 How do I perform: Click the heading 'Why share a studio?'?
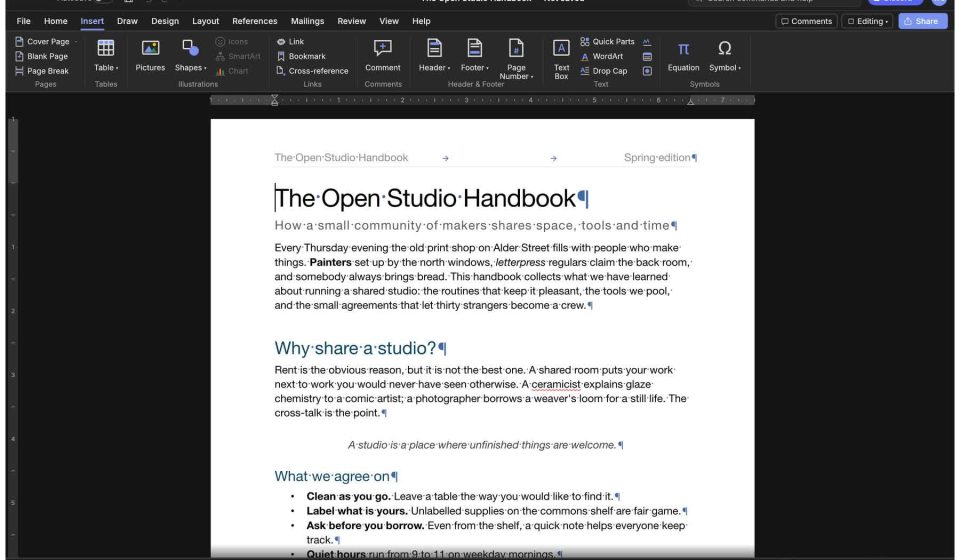click(x=355, y=348)
